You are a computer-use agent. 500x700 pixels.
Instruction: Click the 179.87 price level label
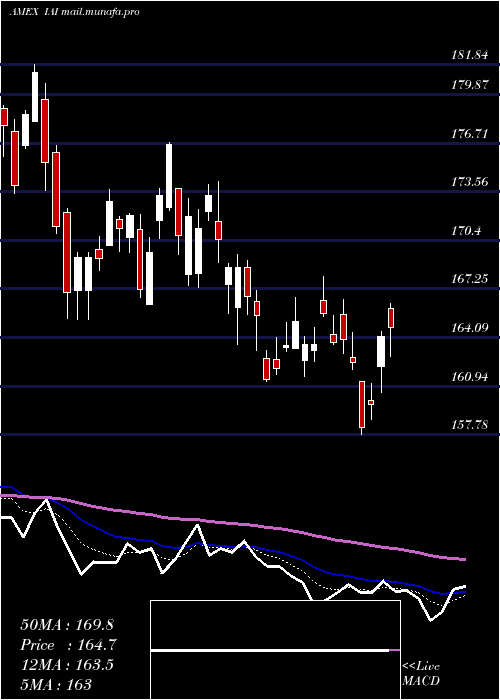coord(470,85)
